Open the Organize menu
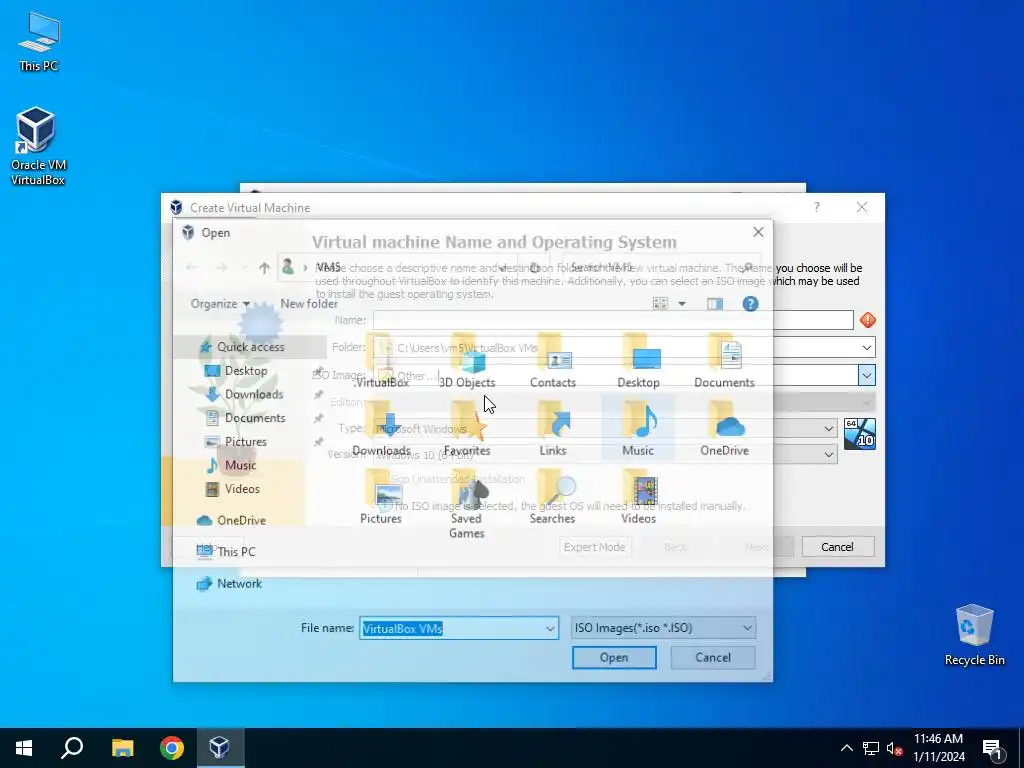The height and width of the screenshot is (768, 1024). pyautogui.click(x=219, y=304)
